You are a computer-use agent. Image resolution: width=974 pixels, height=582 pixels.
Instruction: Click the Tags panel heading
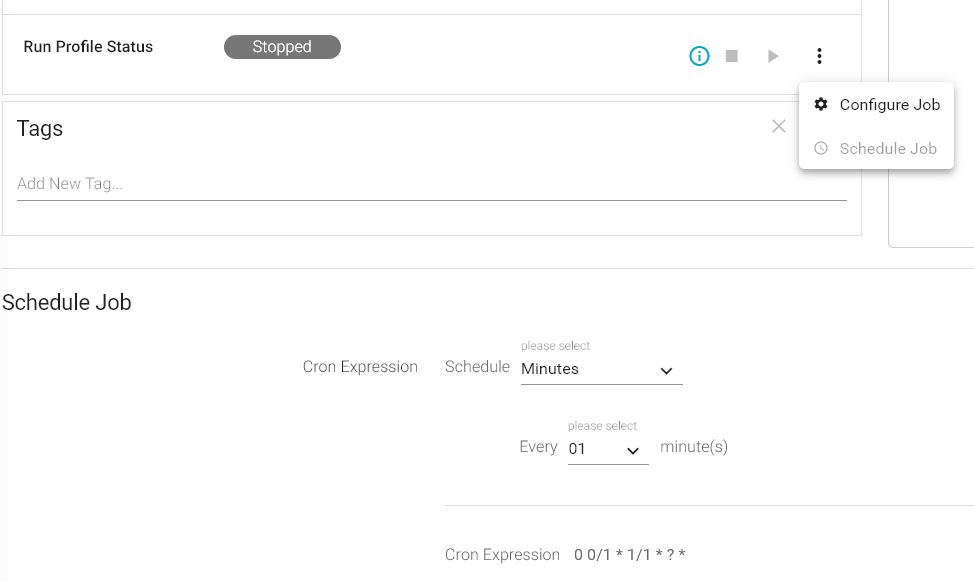pyautogui.click(x=39, y=128)
